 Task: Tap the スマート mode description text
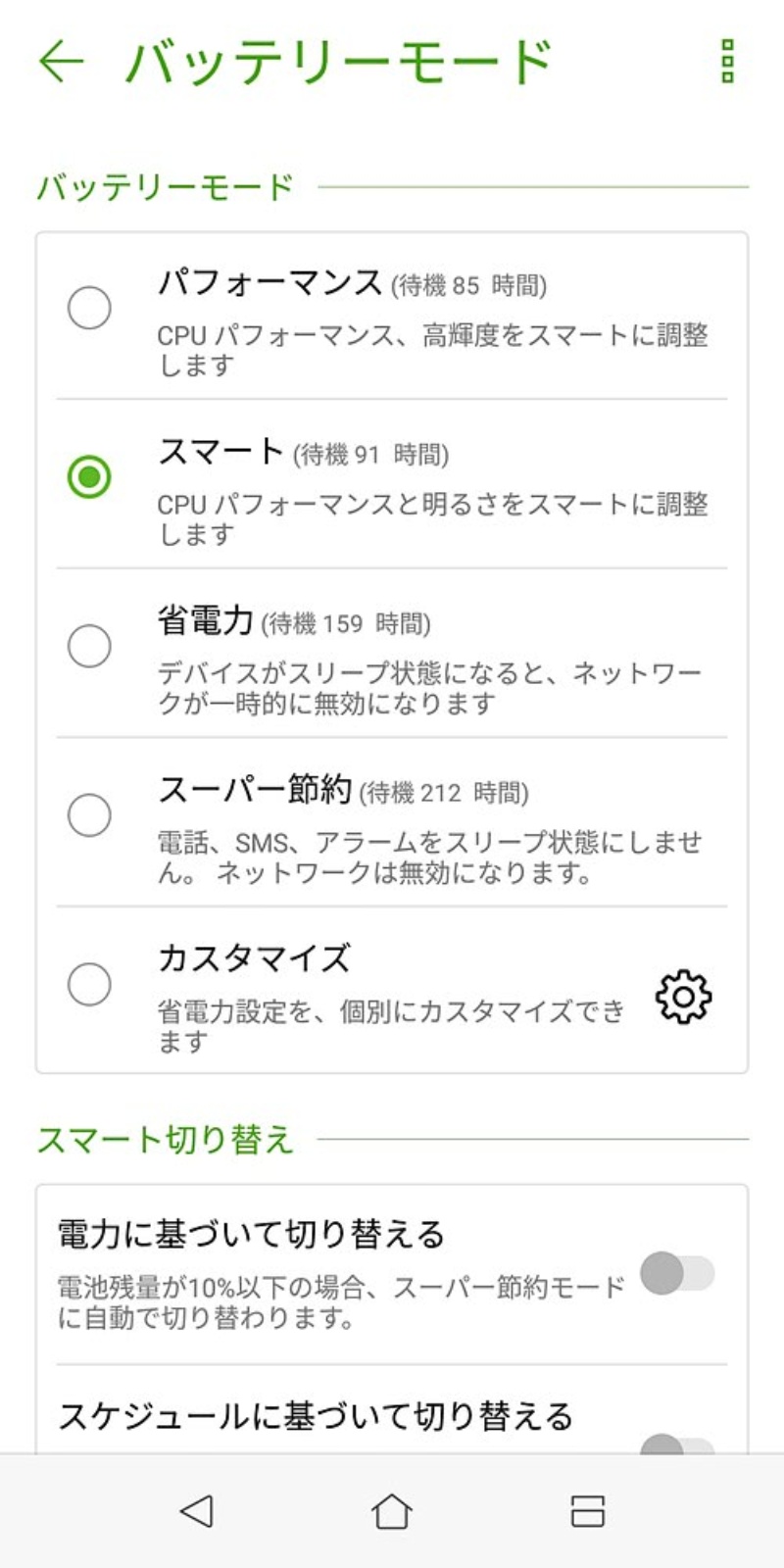click(431, 518)
